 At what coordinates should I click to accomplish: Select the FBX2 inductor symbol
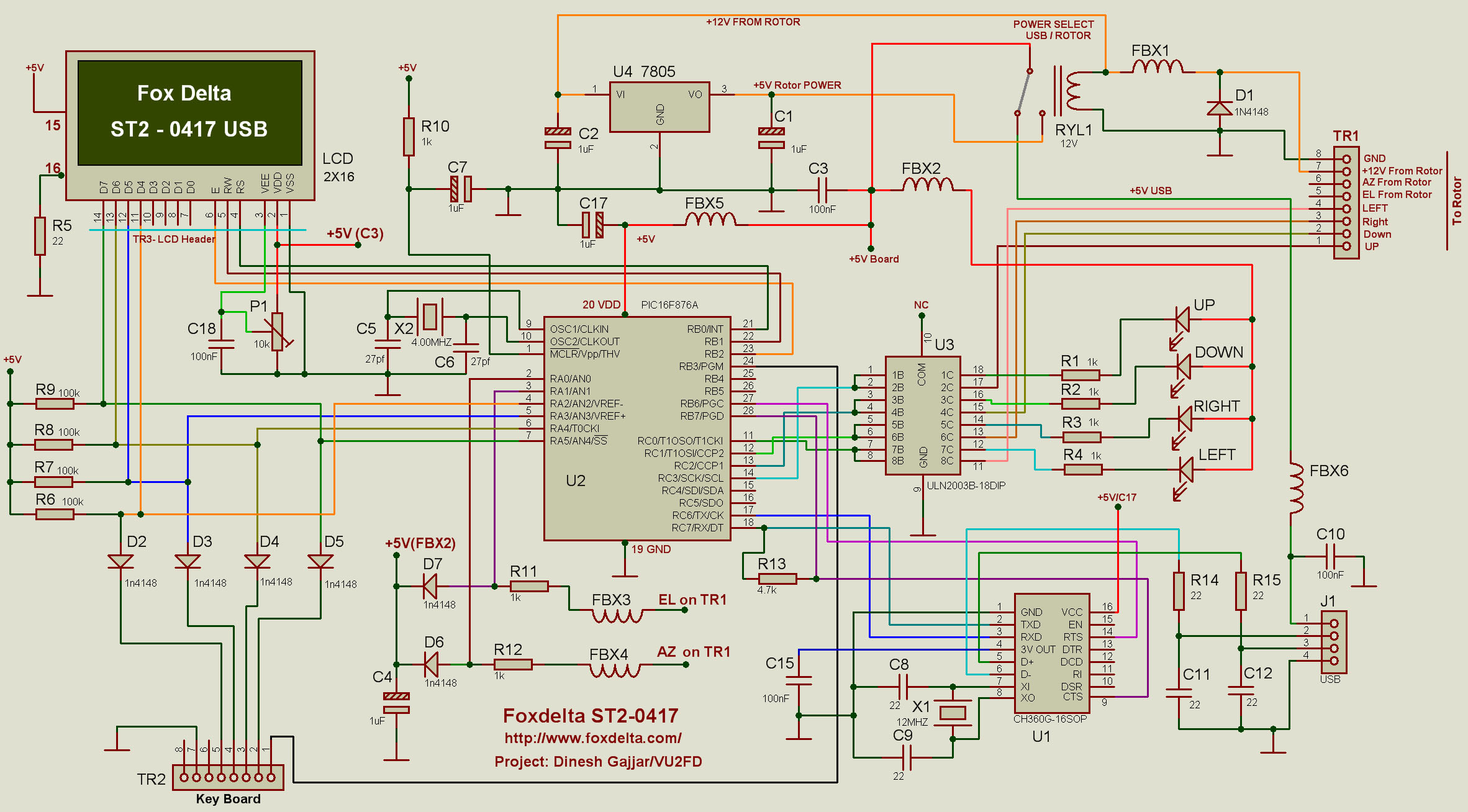pyautogui.click(x=928, y=184)
